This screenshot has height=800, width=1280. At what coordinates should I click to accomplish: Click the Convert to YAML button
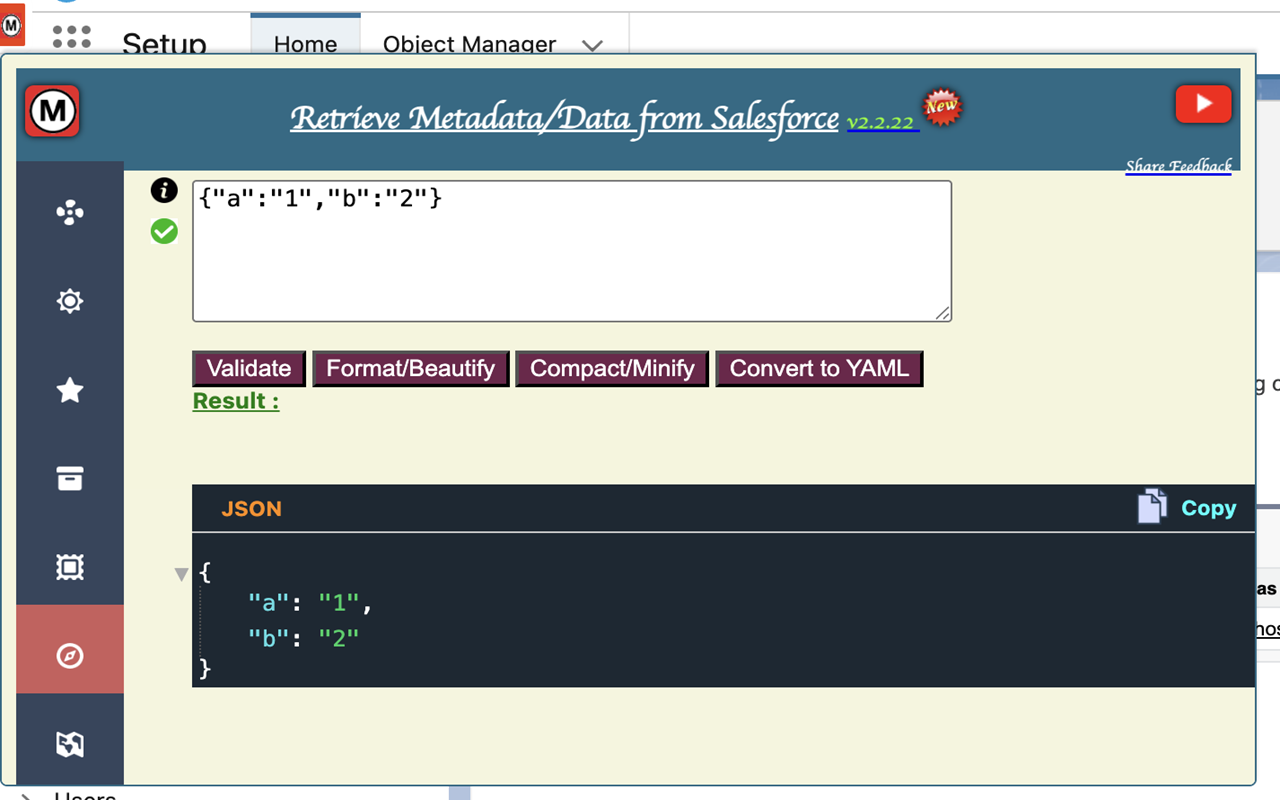tap(819, 368)
